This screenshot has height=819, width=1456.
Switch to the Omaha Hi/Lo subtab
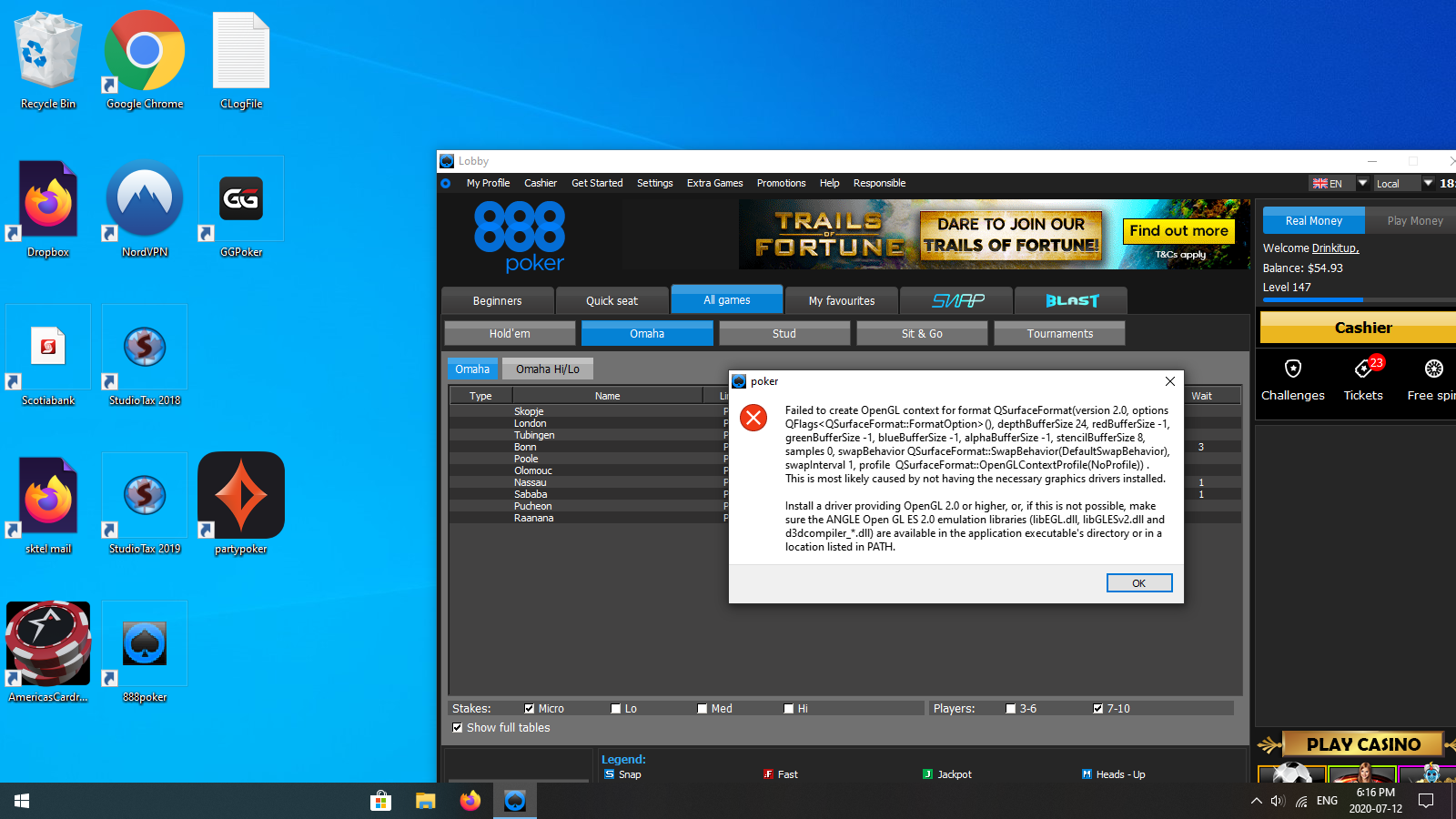[x=548, y=369]
